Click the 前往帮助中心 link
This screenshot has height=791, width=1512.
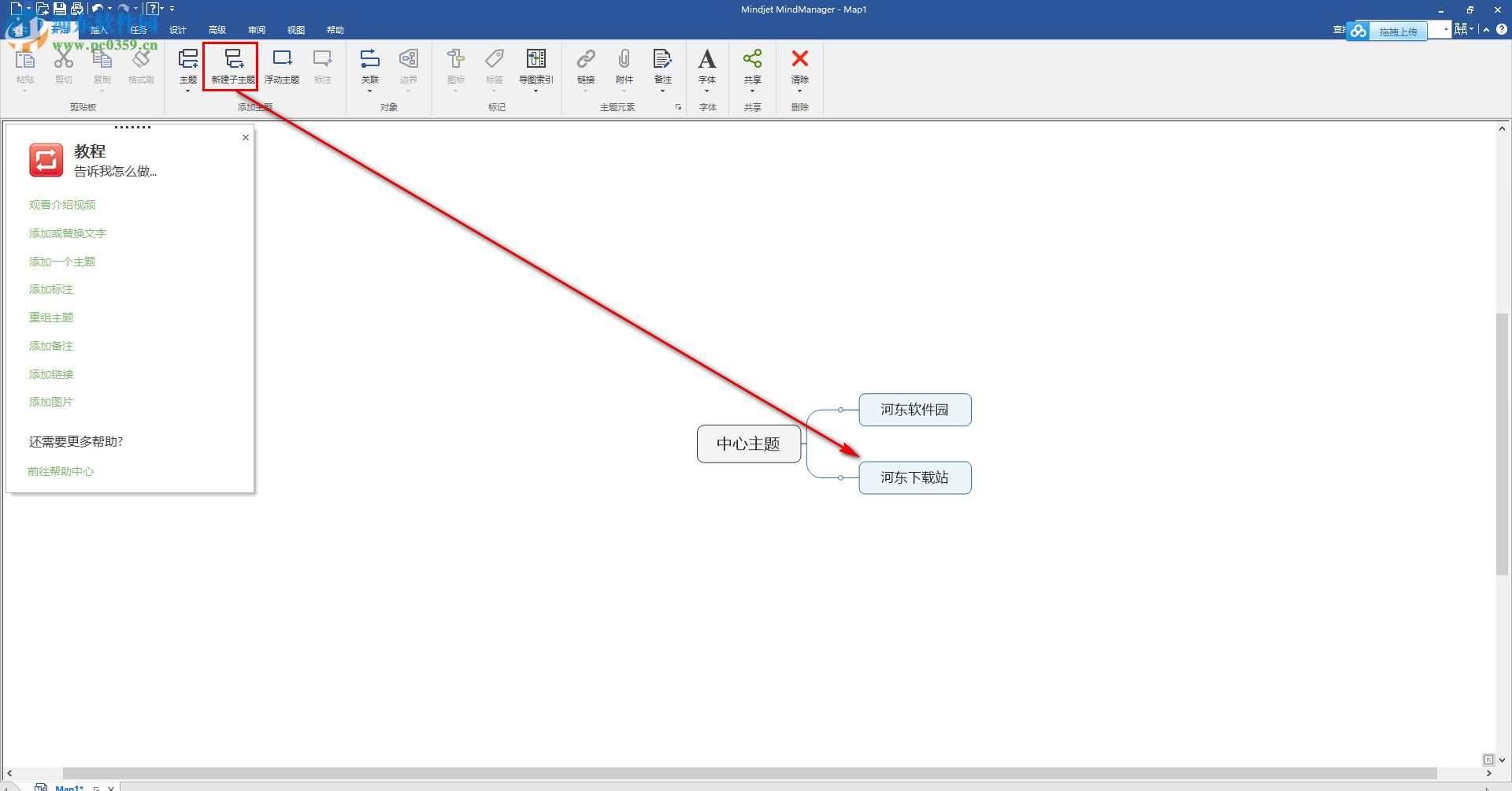61,471
